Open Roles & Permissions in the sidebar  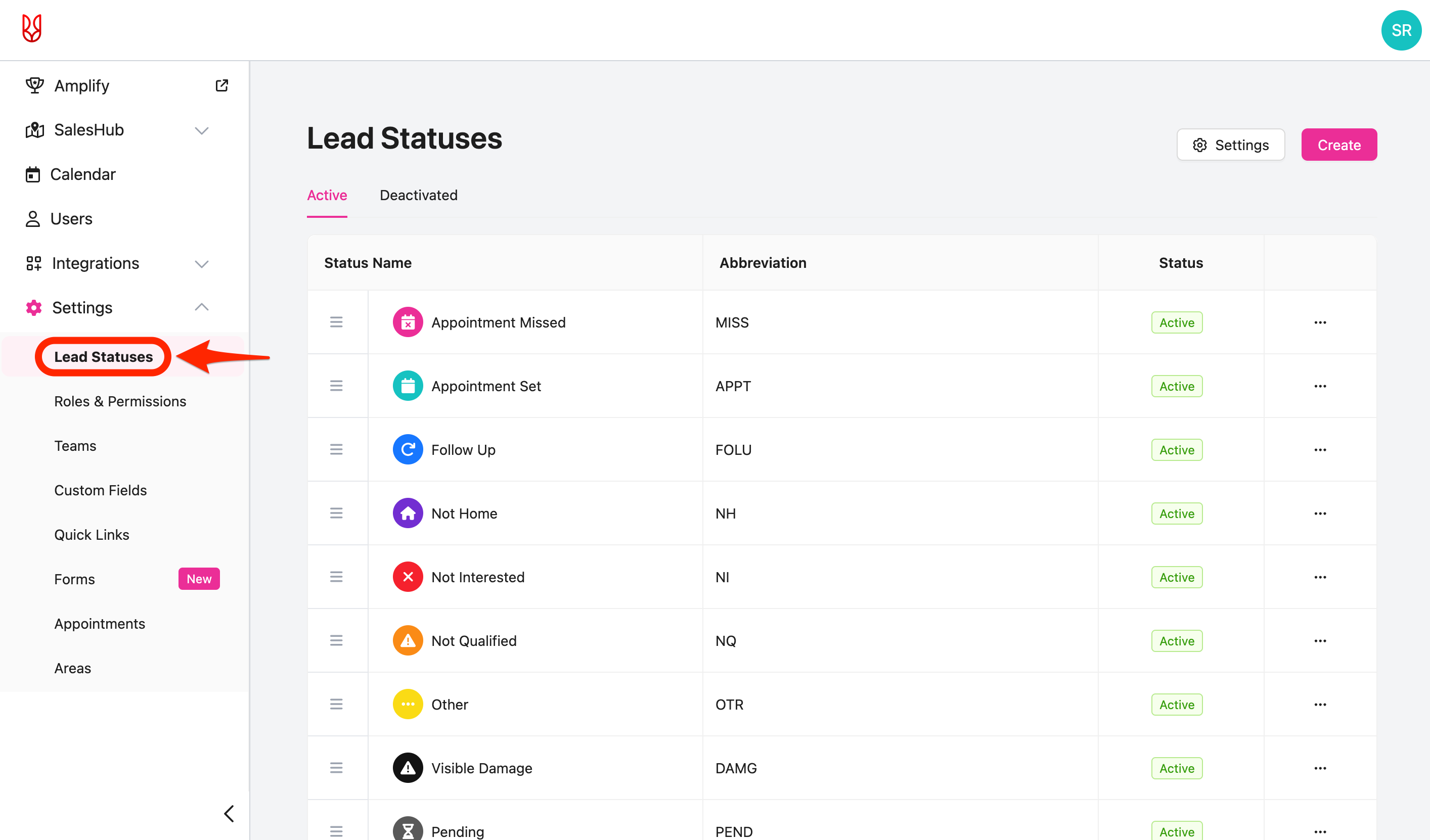click(120, 401)
